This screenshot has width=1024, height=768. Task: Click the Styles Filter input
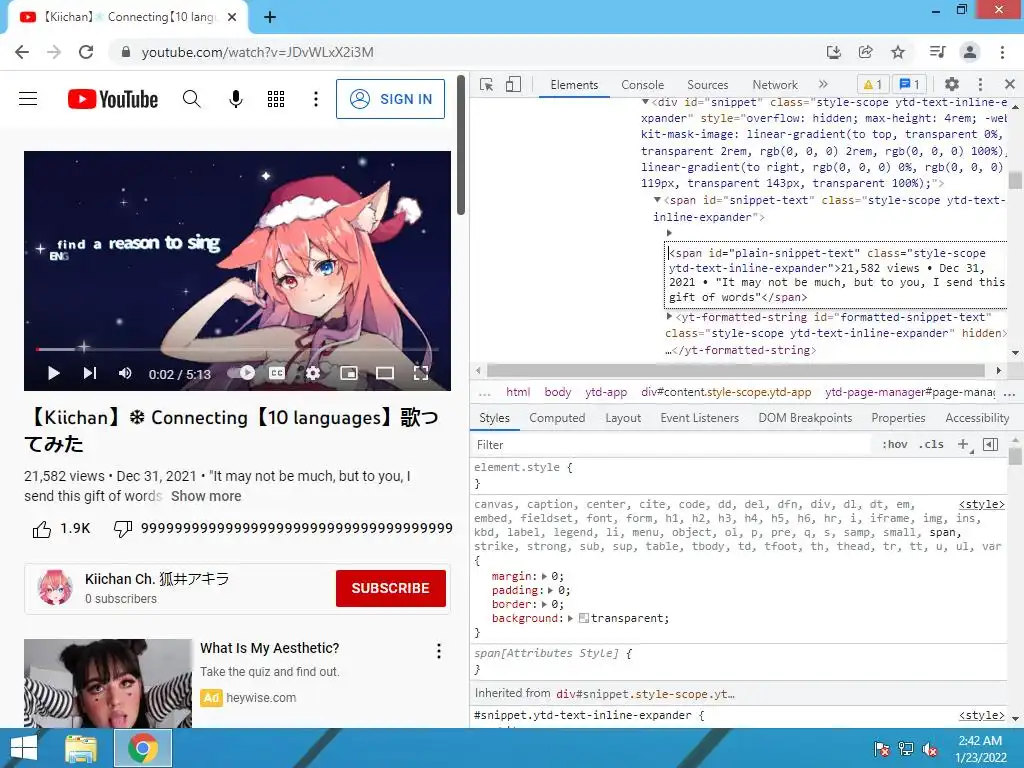(x=673, y=445)
